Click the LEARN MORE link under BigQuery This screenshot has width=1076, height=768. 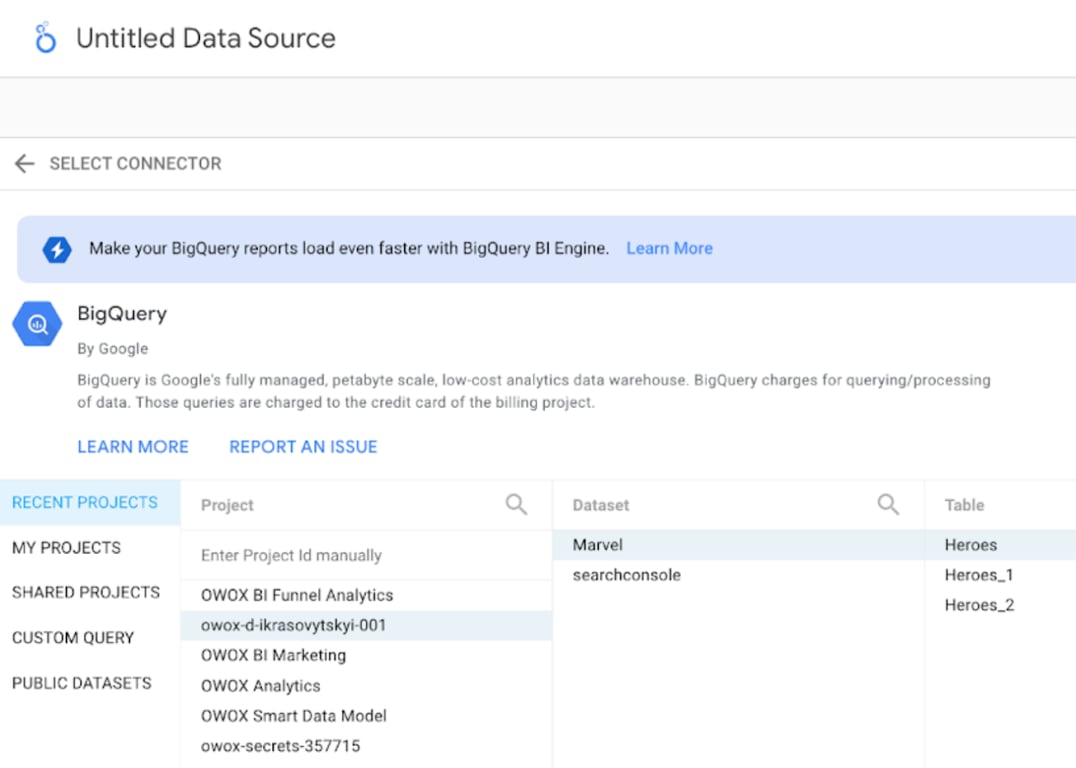[132, 447]
